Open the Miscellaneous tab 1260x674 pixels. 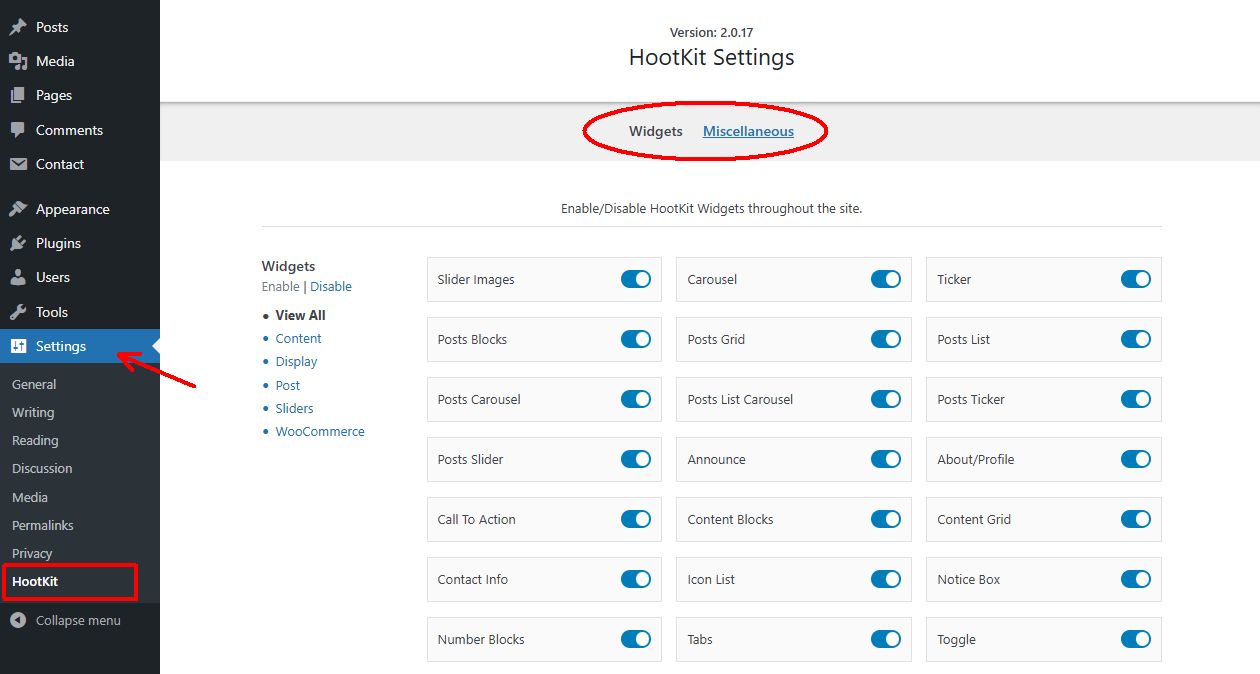748,131
